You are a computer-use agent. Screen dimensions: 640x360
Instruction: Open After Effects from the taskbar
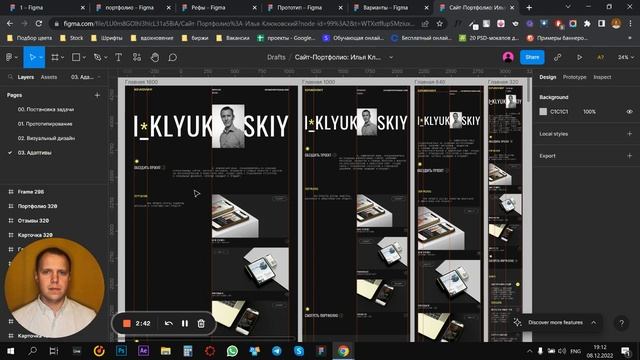pos(143,351)
